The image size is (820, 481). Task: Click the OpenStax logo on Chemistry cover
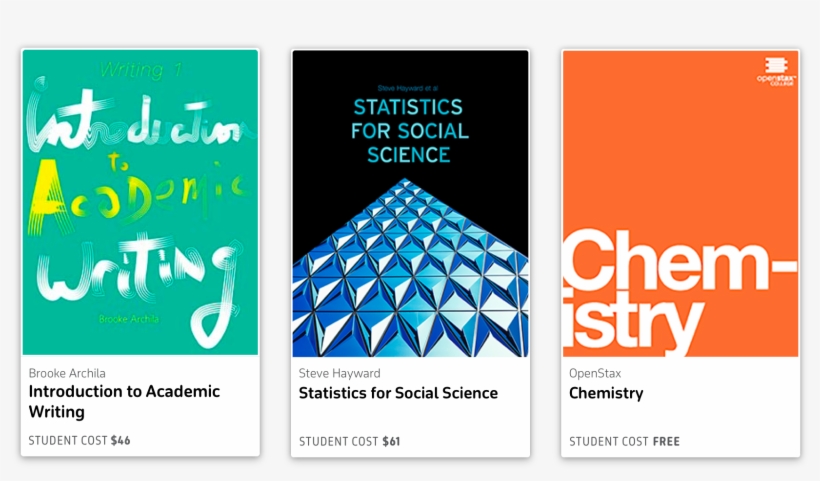[x=776, y=72]
